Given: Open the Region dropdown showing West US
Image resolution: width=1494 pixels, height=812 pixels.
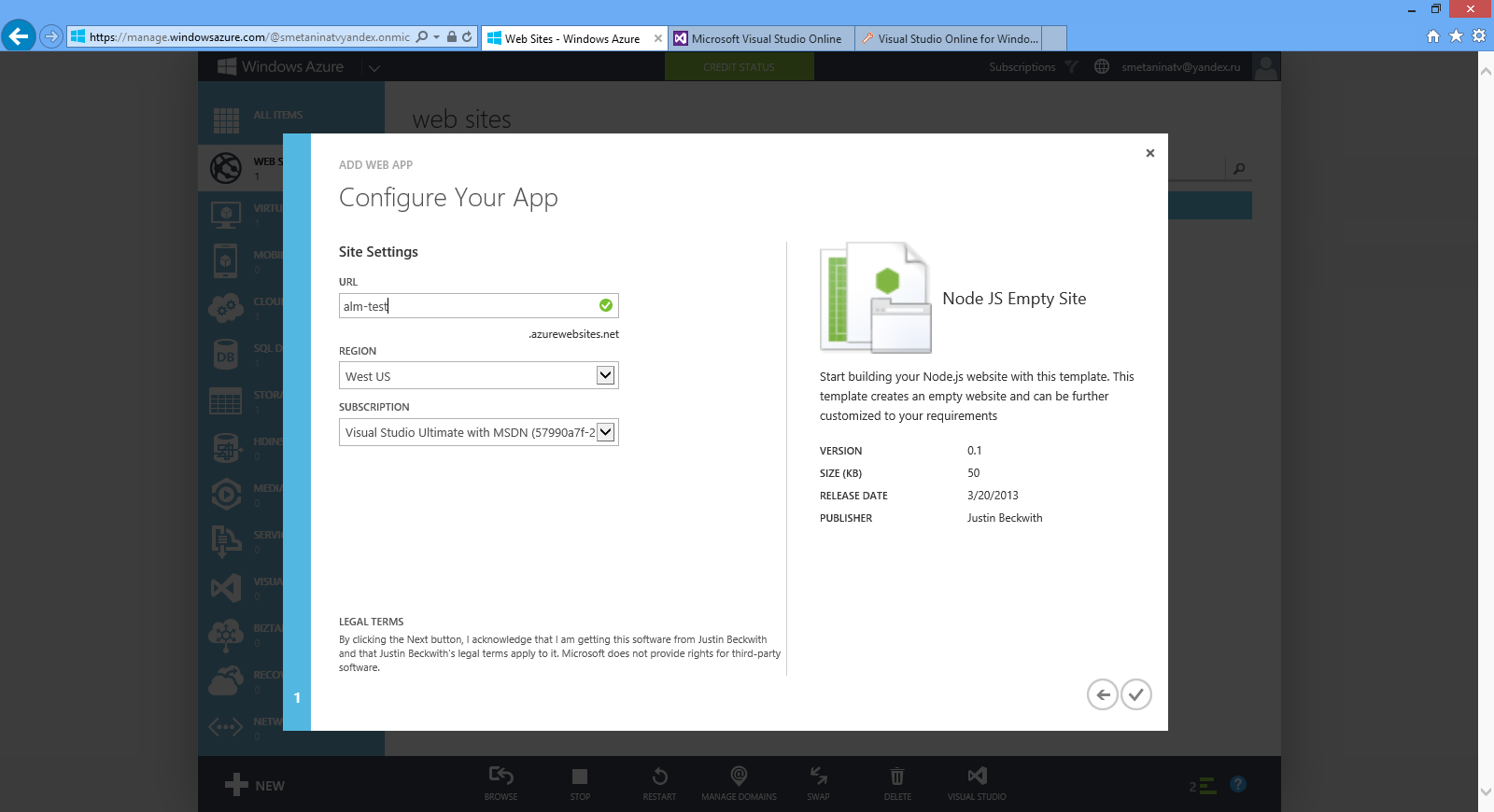Looking at the screenshot, I should (x=478, y=375).
